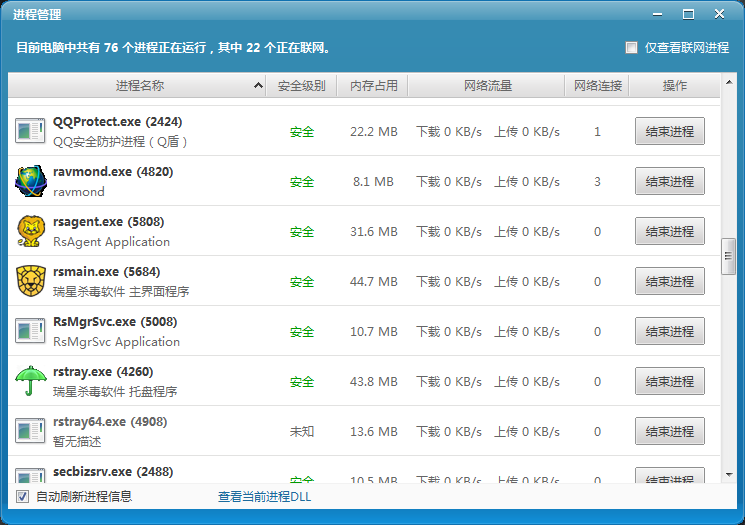Sort by 进程名称 column header arrow
Image resolution: width=745 pixels, height=525 pixels.
[x=259, y=87]
